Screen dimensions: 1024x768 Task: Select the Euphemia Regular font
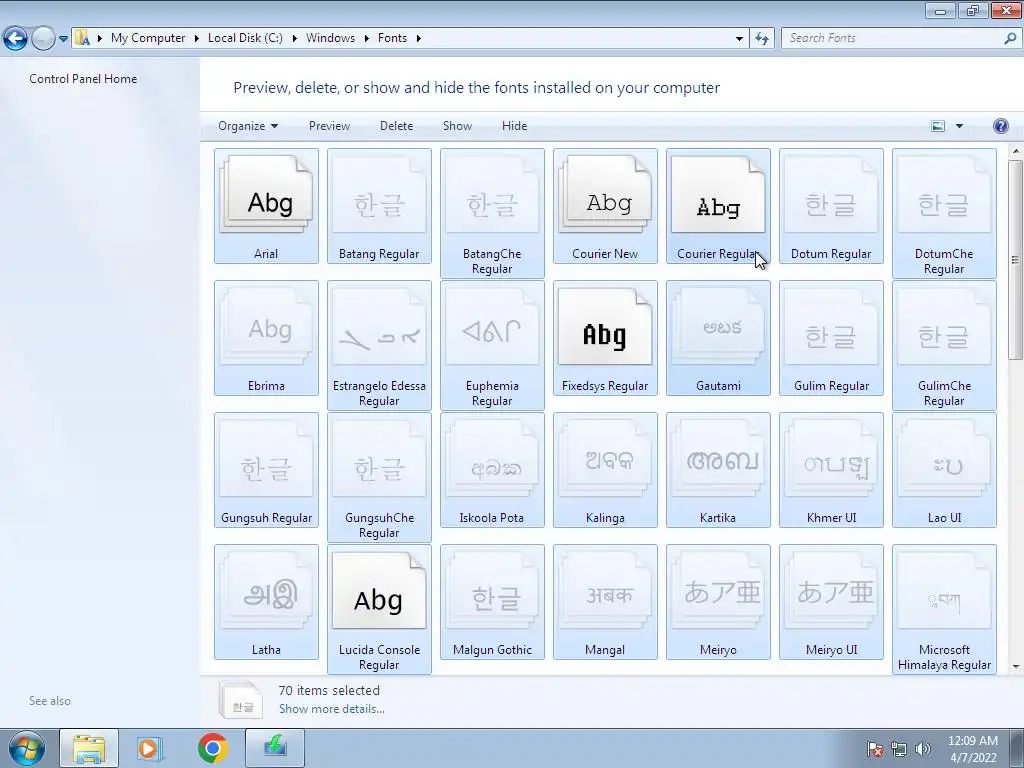click(492, 345)
